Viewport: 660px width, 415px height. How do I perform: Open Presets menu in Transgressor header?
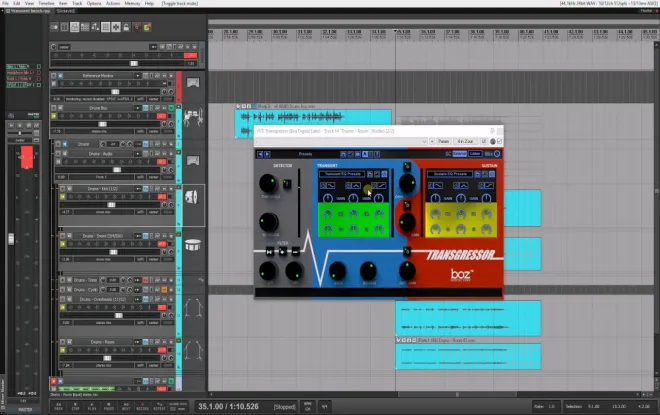click(305, 154)
